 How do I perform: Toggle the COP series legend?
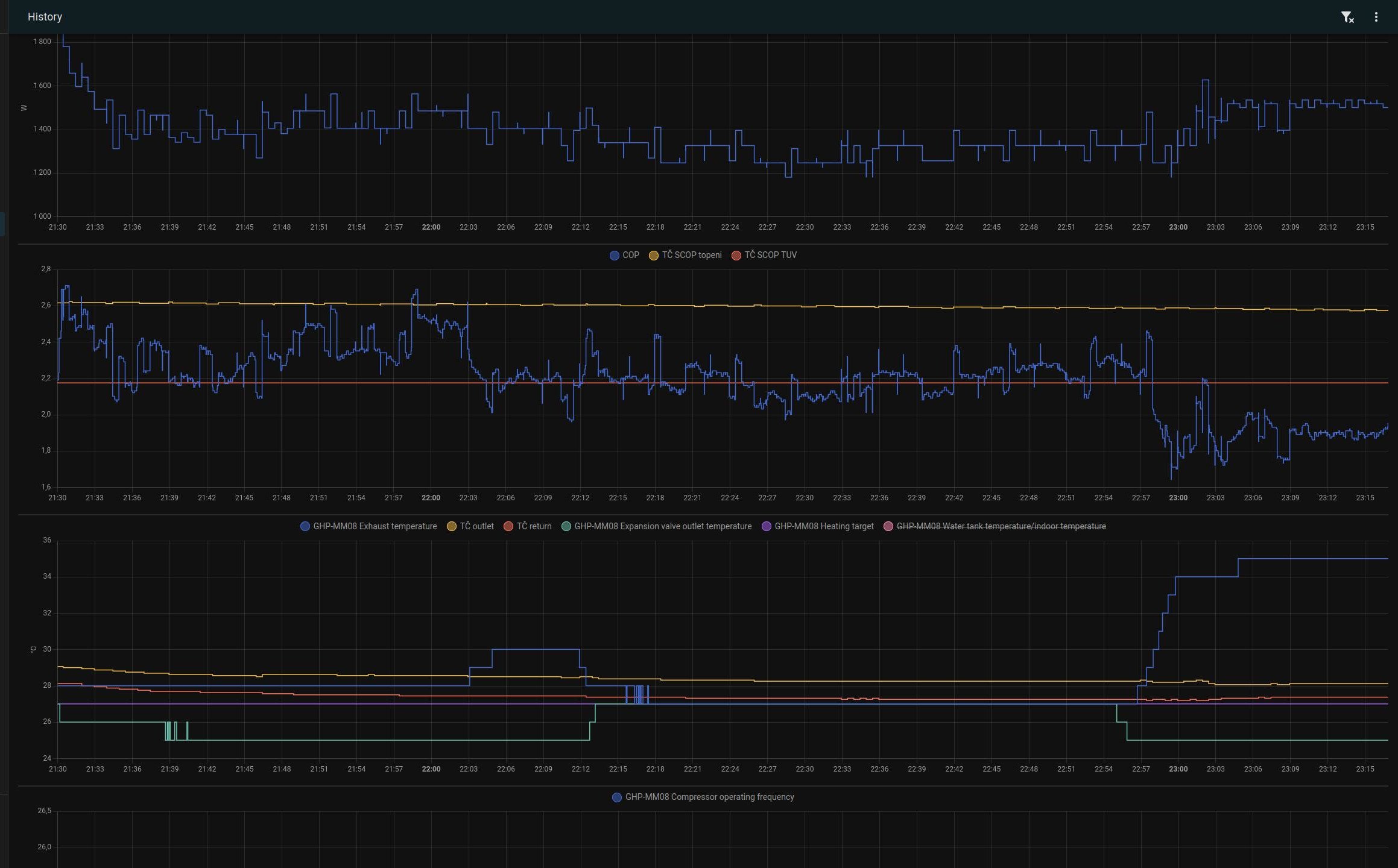pyautogui.click(x=630, y=255)
